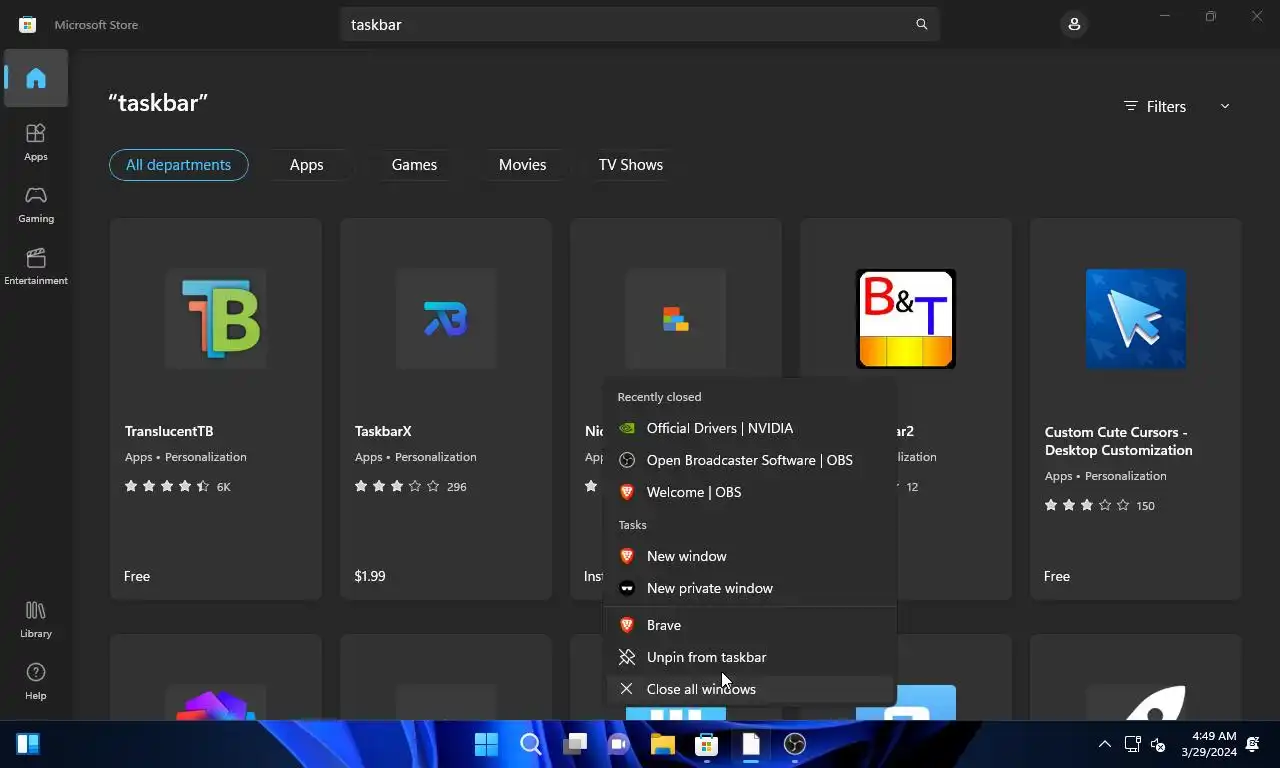This screenshot has width=1280, height=768.
Task: Click the OBS Studio taskbar icon
Action: coord(795,744)
